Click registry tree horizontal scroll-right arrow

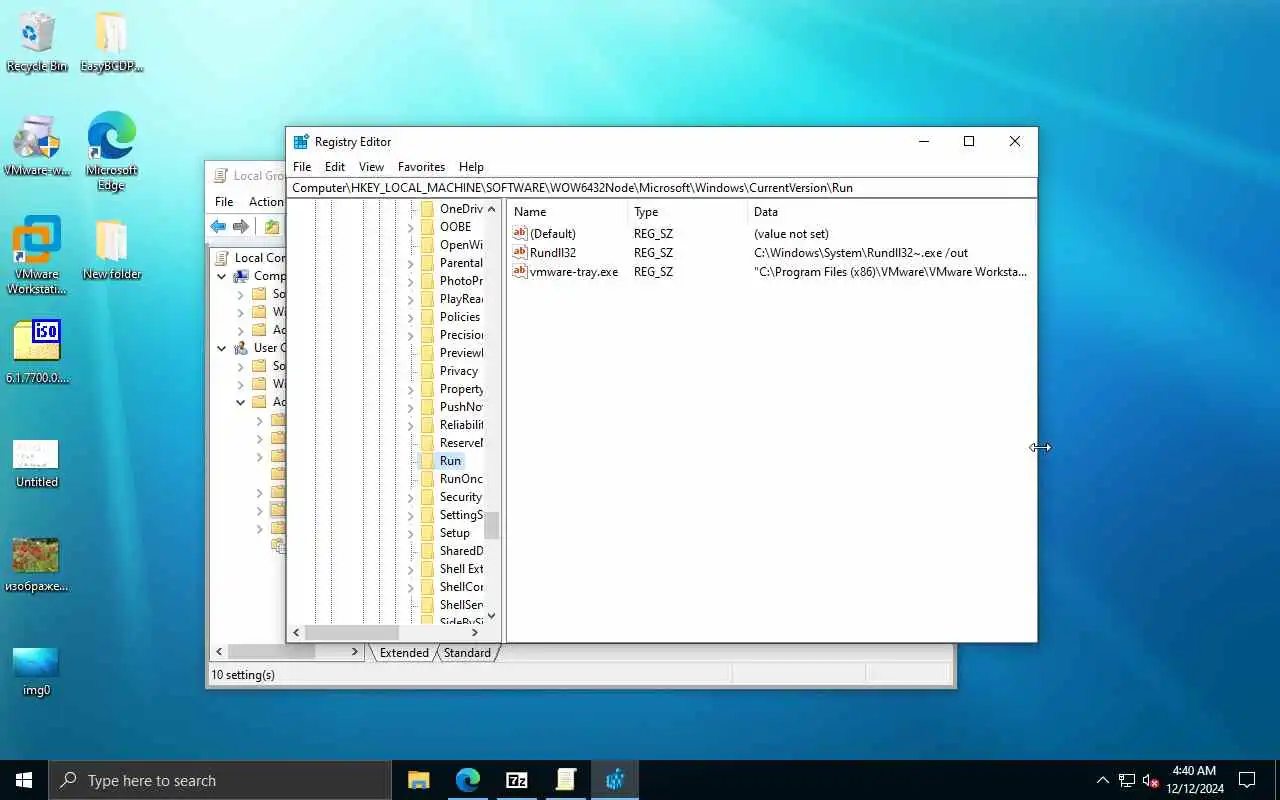[x=475, y=632]
